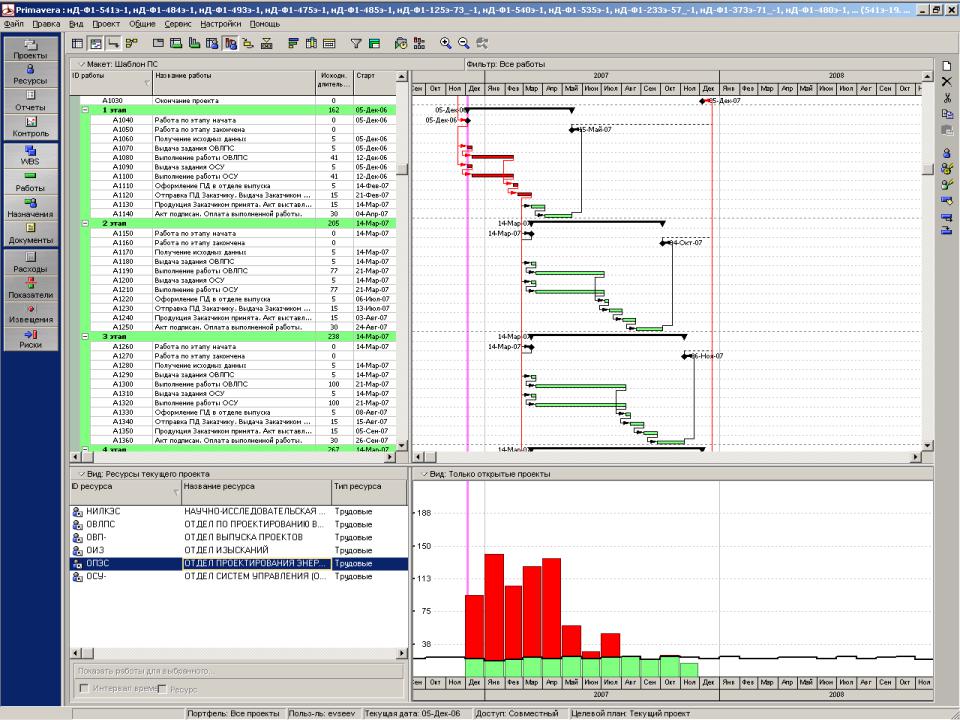Click right arrow of Gantt horizontal scrollbar
The width and height of the screenshot is (960, 720).
pos(916,457)
